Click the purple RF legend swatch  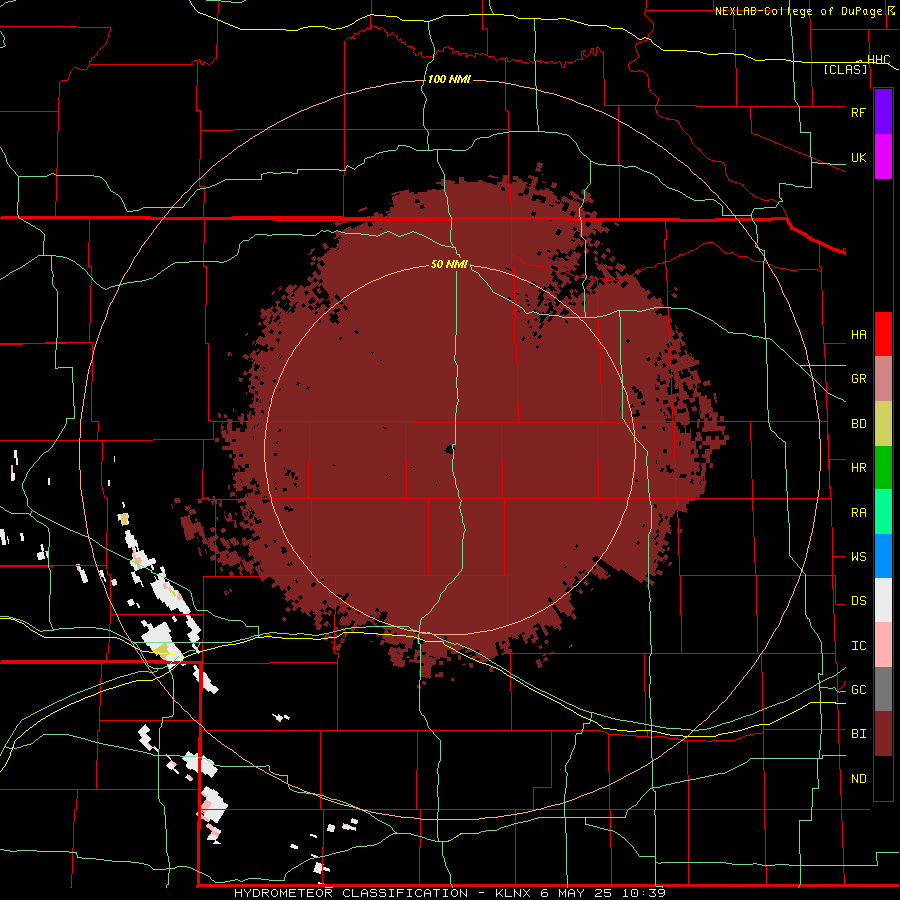[883, 112]
